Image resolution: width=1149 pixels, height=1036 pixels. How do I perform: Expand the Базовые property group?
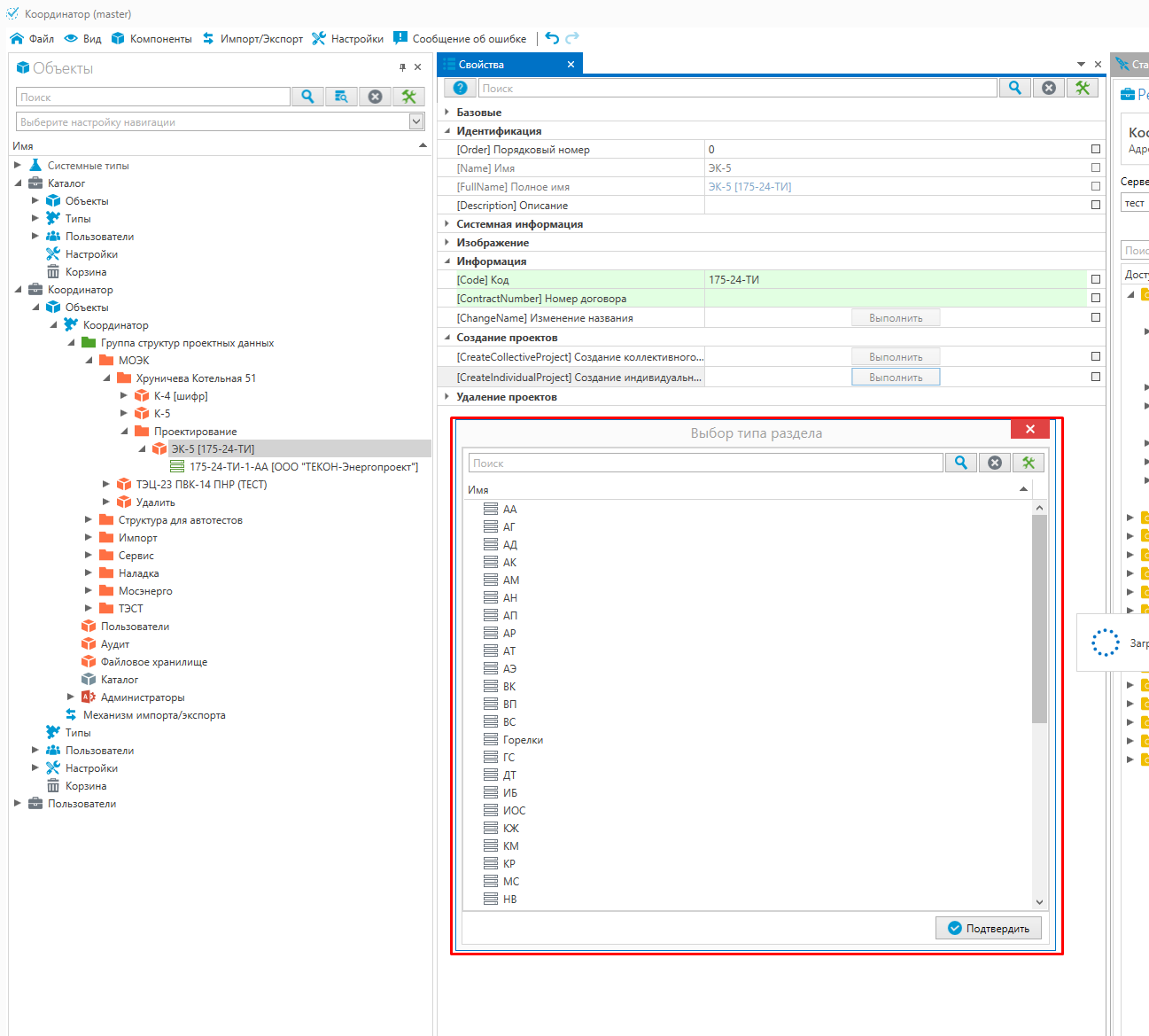447,113
